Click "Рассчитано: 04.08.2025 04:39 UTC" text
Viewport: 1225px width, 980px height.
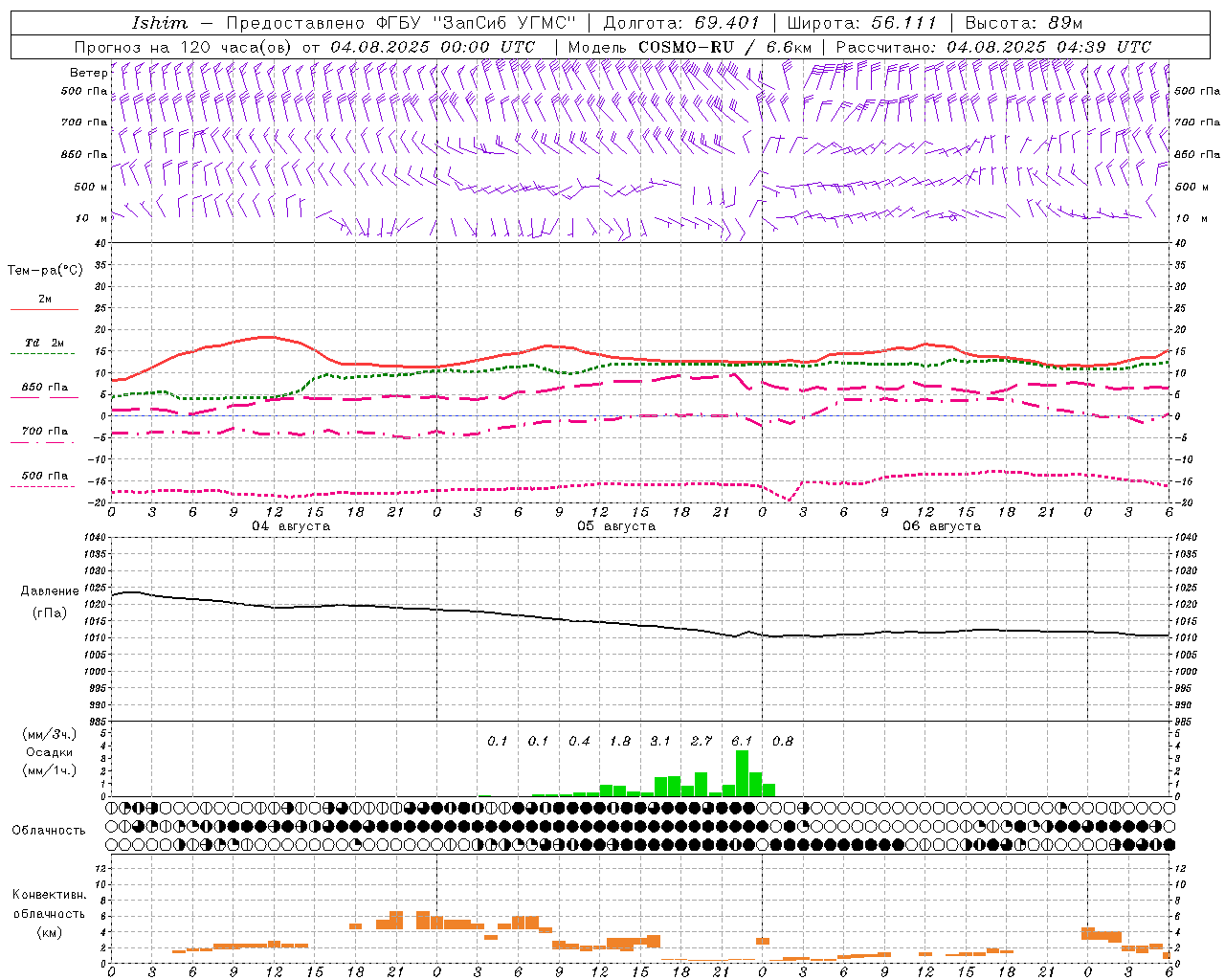pos(993,47)
